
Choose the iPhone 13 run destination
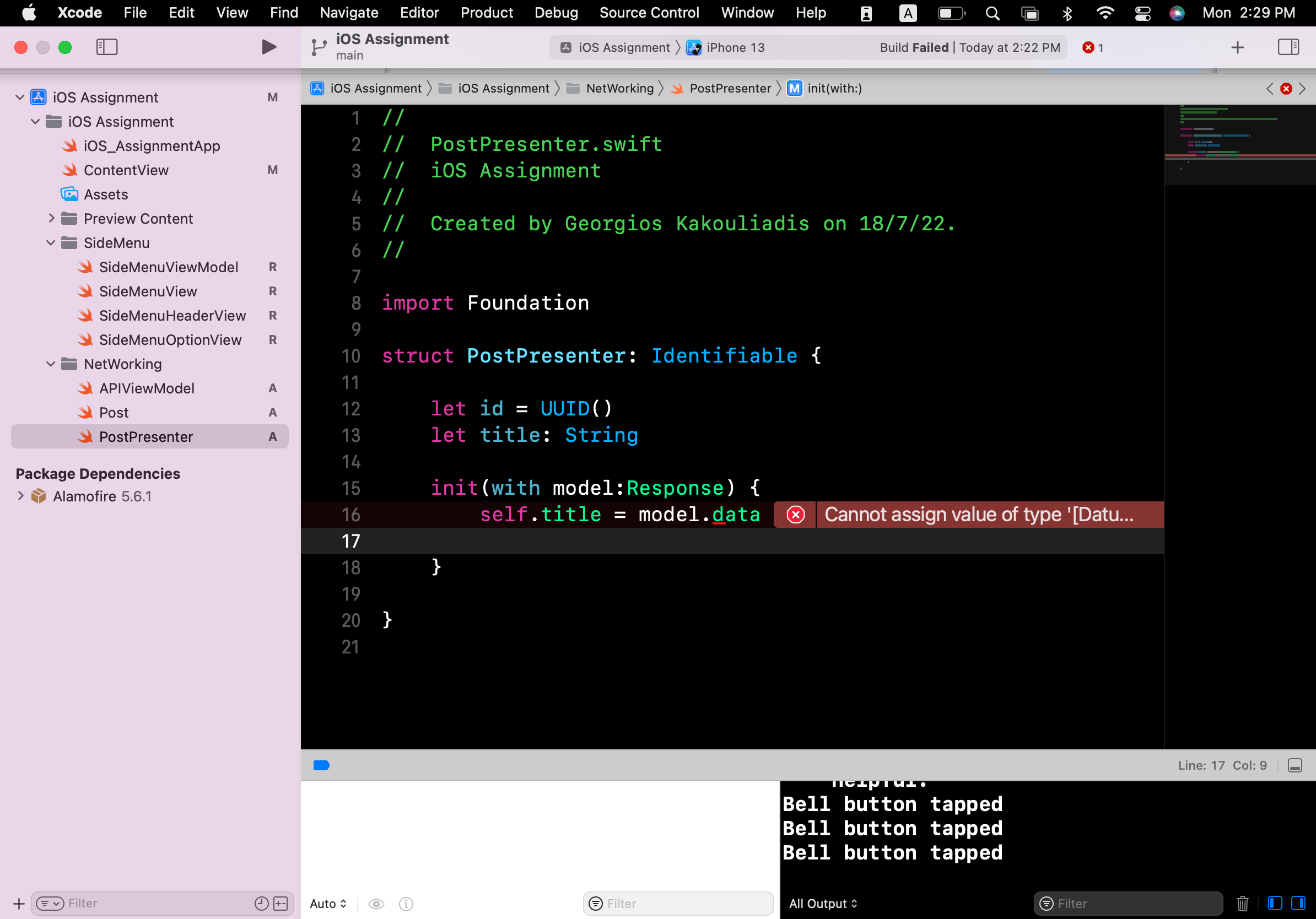(x=726, y=47)
